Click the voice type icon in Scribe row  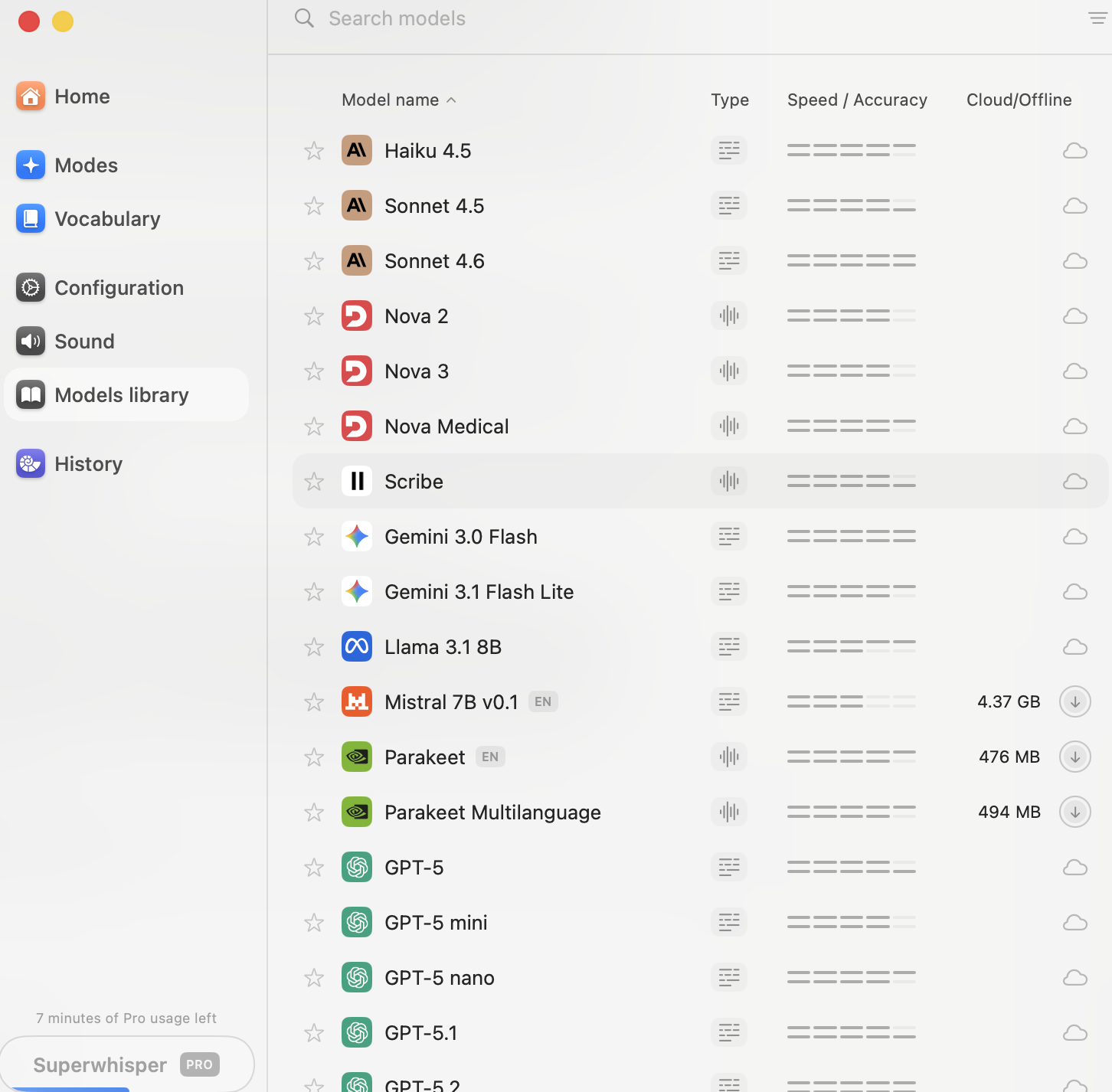coord(729,481)
